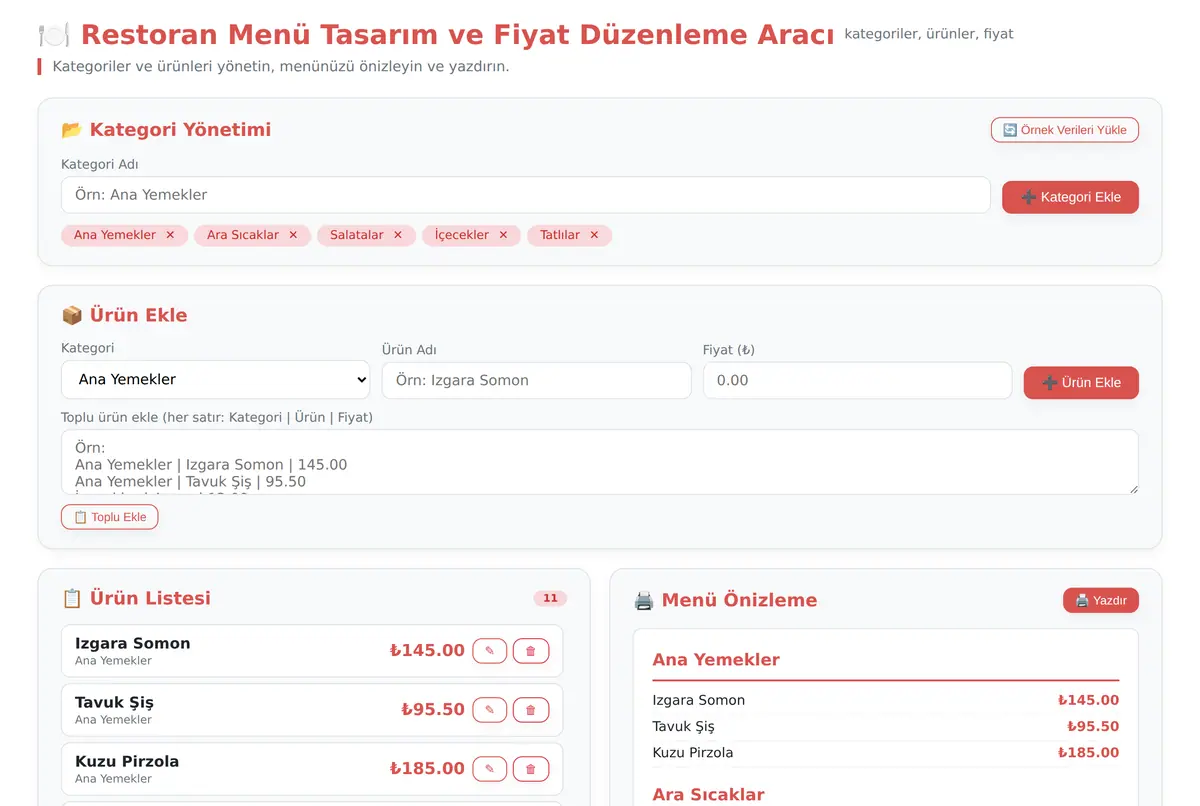
Task: Remove the İçecekler category chip
Action: (503, 235)
